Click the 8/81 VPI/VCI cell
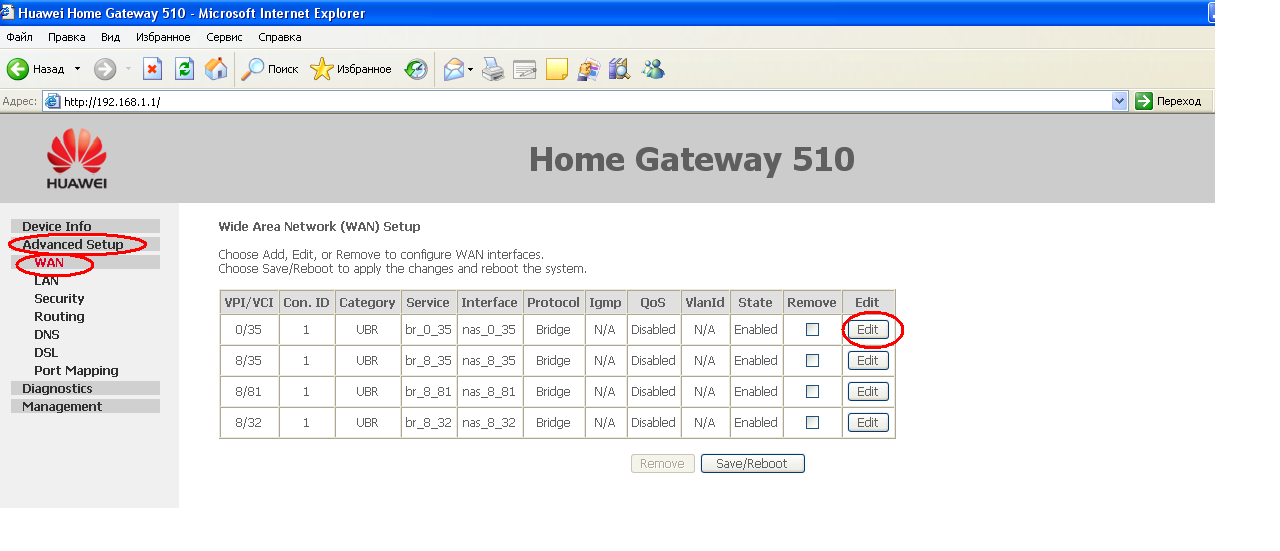This screenshot has height=551, width=1280. click(x=247, y=391)
